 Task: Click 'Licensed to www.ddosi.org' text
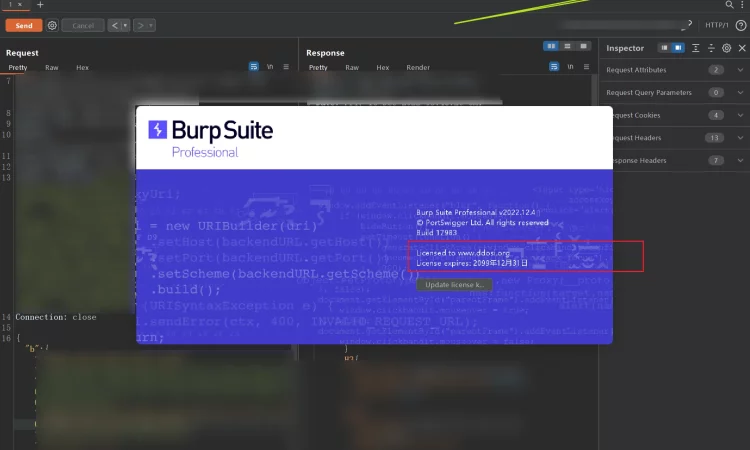(463, 253)
